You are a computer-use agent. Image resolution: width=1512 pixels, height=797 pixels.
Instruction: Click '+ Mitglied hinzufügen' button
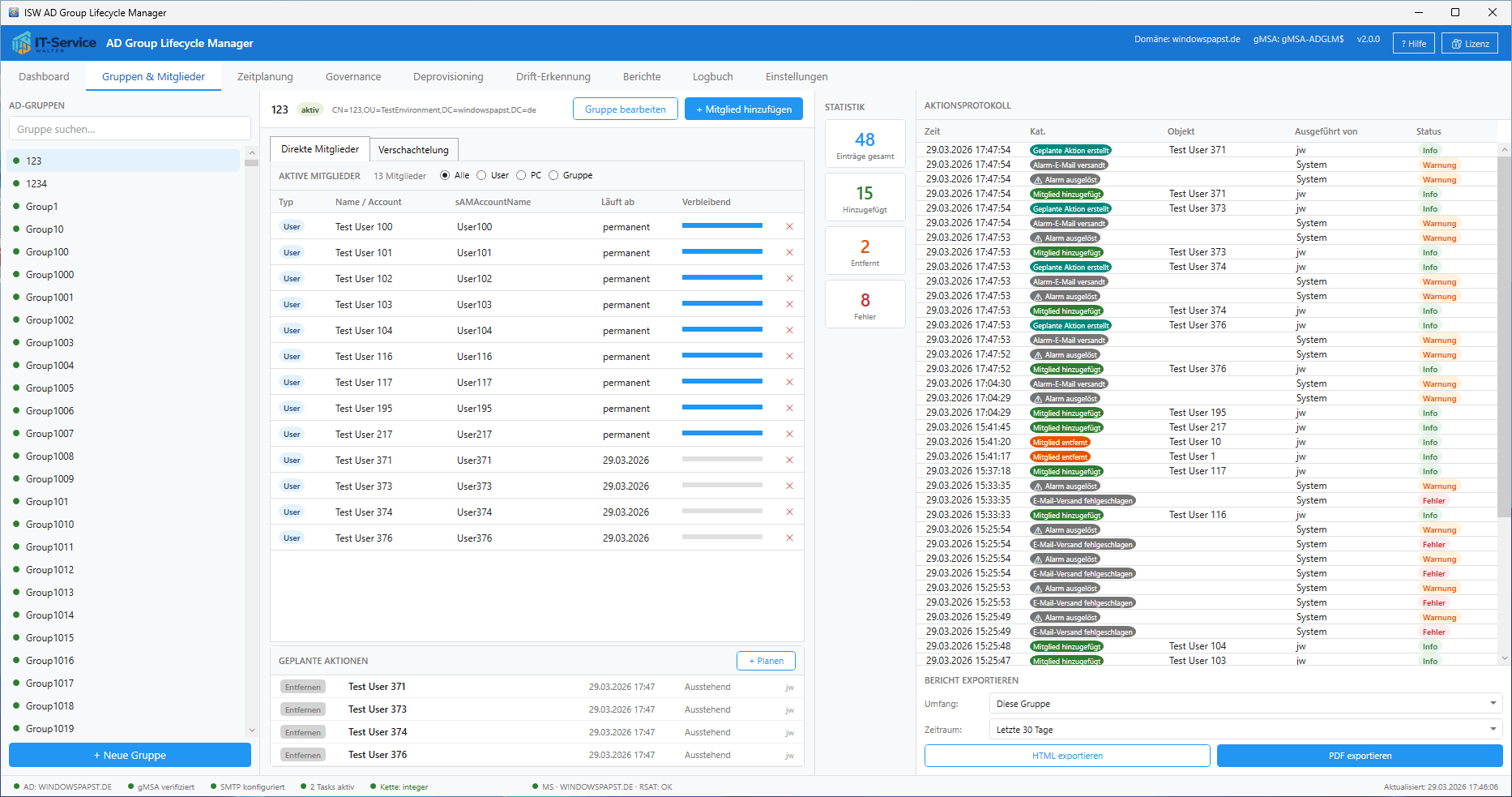[743, 109]
